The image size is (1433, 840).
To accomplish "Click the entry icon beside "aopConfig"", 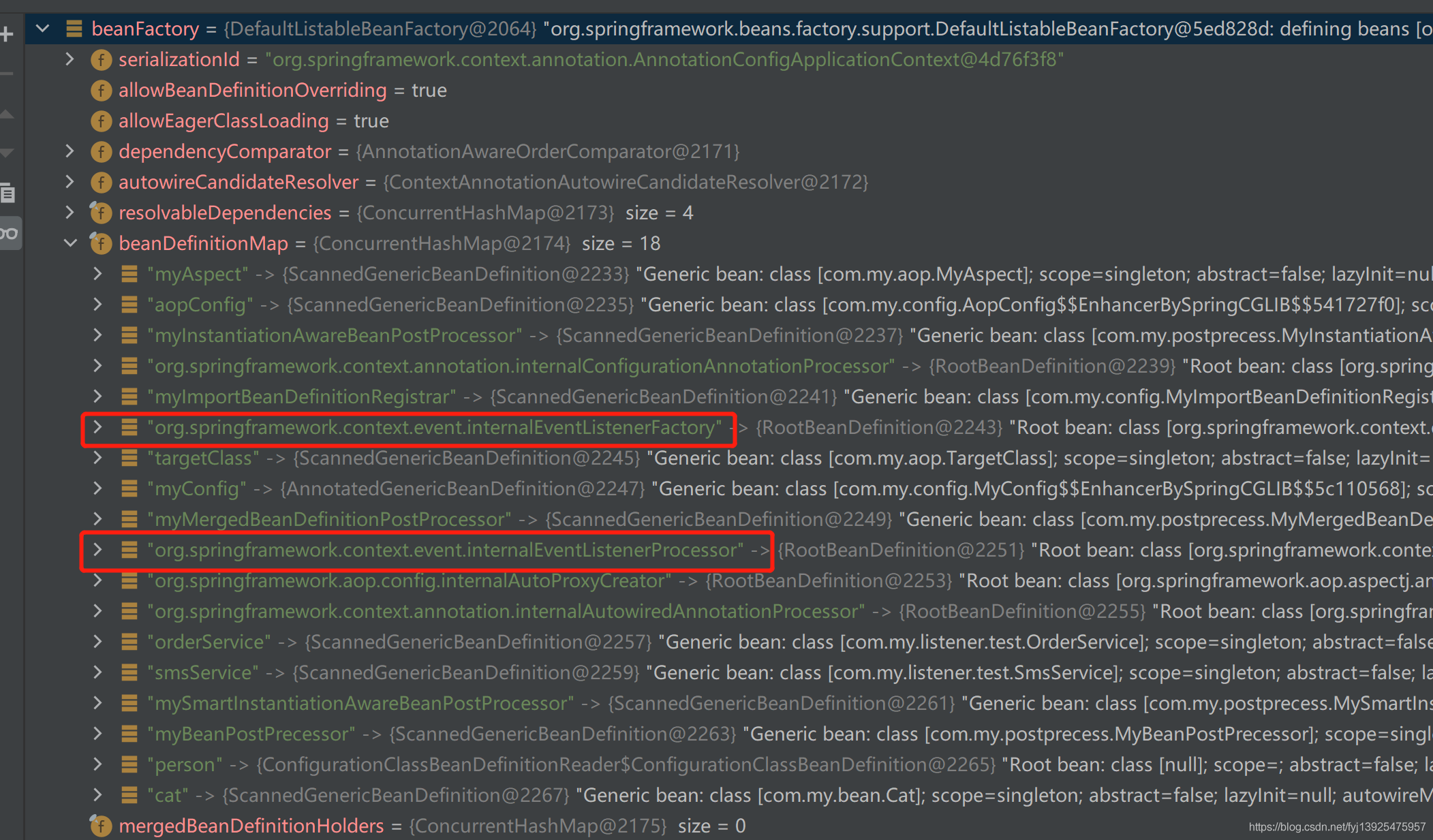I will click(x=129, y=305).
